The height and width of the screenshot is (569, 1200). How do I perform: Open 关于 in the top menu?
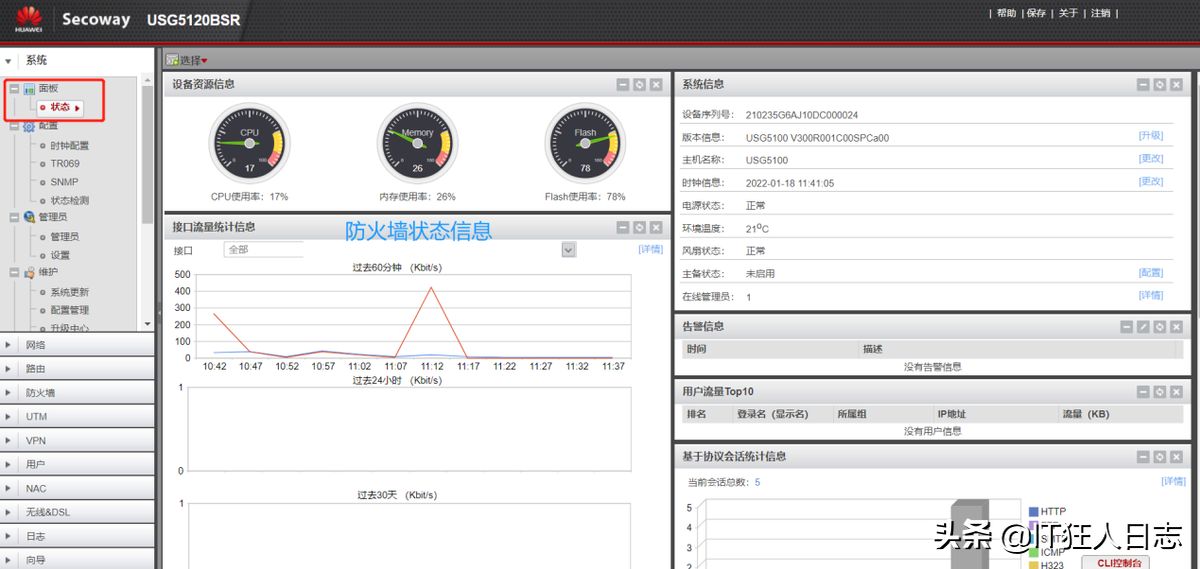[x=1068, y=14]
